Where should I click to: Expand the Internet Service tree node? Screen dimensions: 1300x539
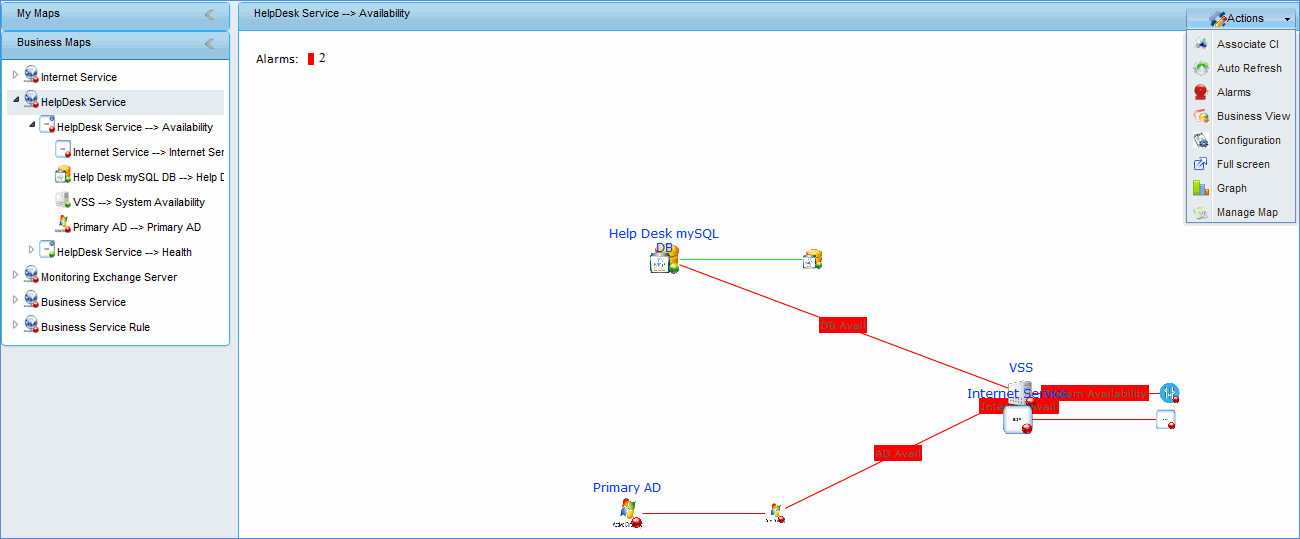pos(15,76)
